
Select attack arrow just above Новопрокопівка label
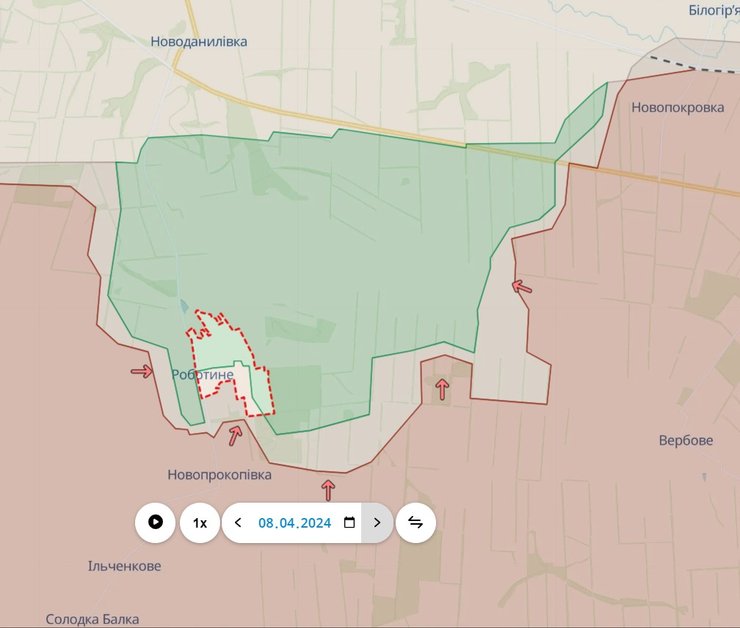[x=235, y=436]
